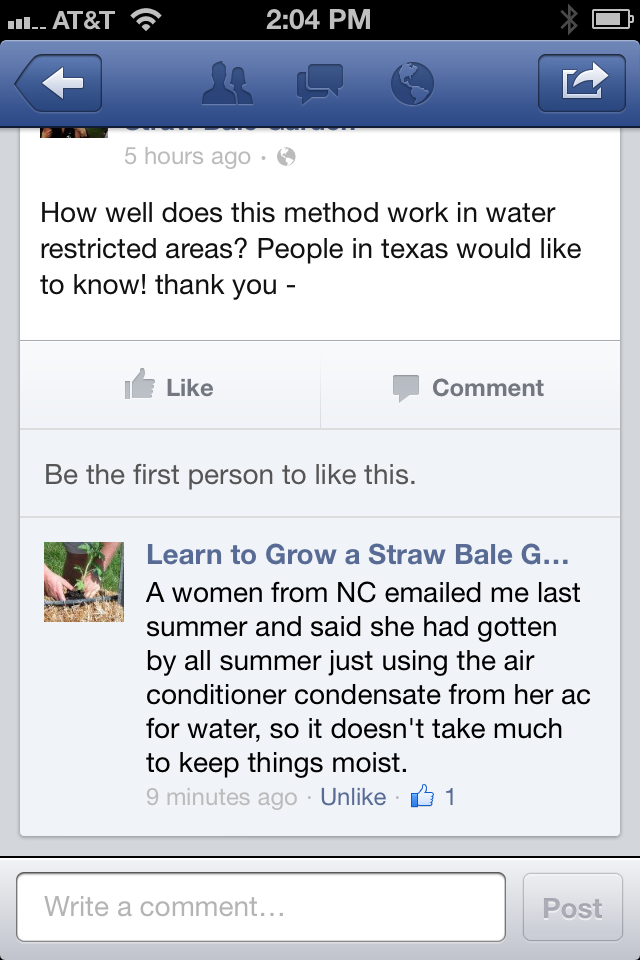Tap the status bar clock

coord(319,19)
